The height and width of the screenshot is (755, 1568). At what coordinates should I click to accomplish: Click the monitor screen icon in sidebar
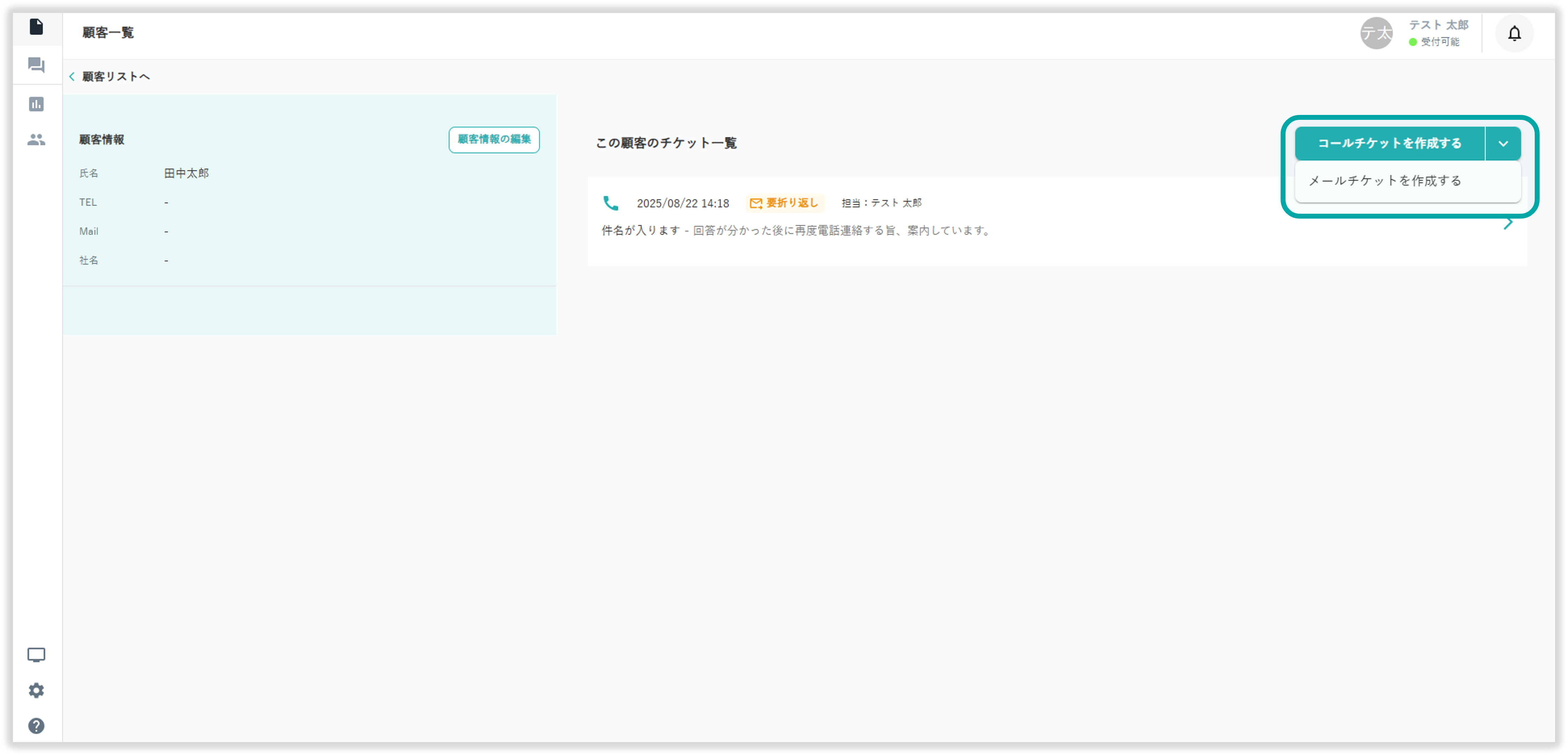coord(36,654)
